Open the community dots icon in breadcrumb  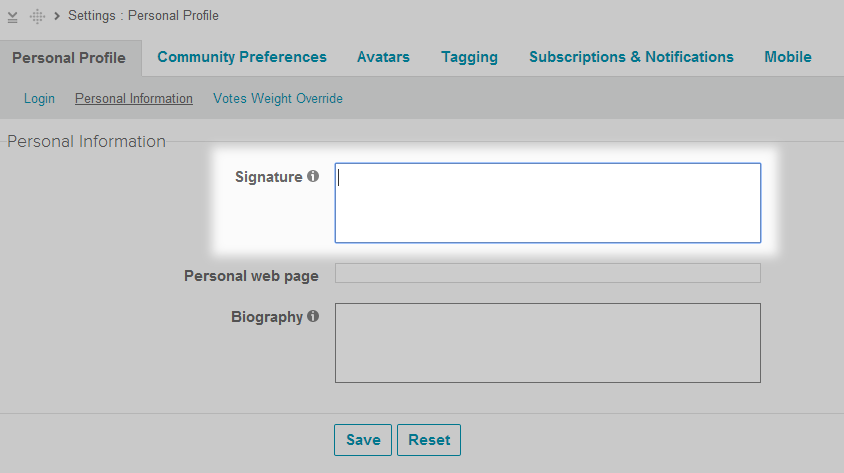pyautogui.click(x=38, y=17)
